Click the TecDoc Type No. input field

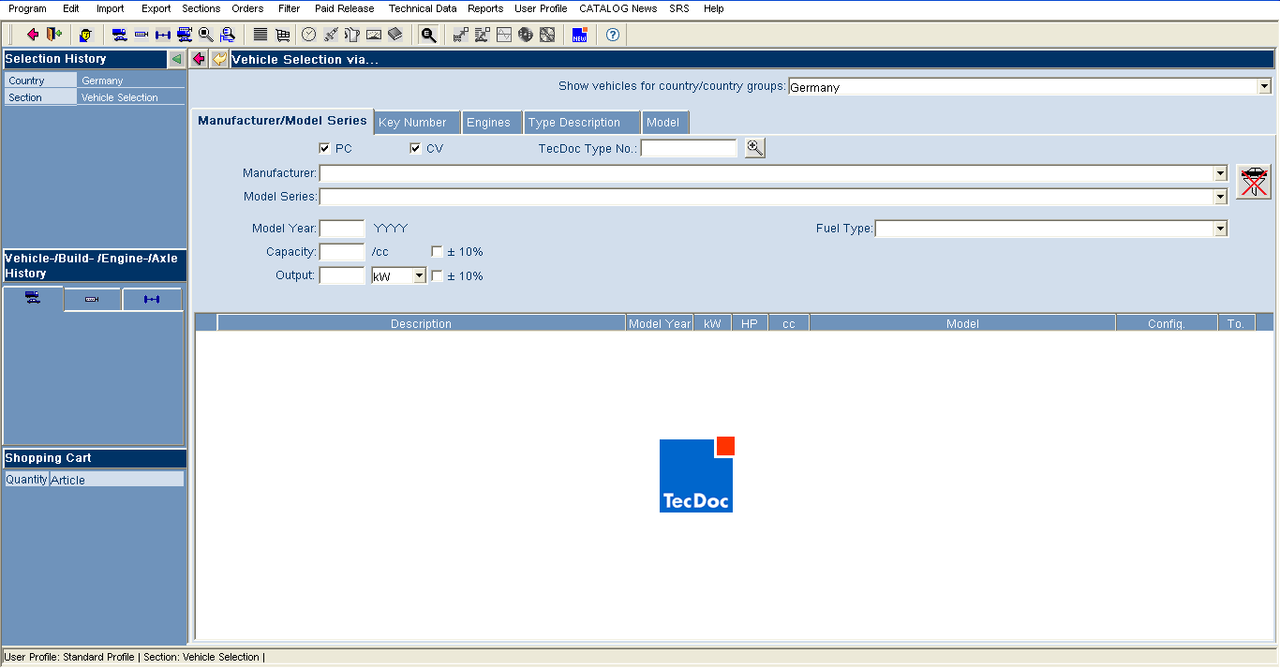689,148
